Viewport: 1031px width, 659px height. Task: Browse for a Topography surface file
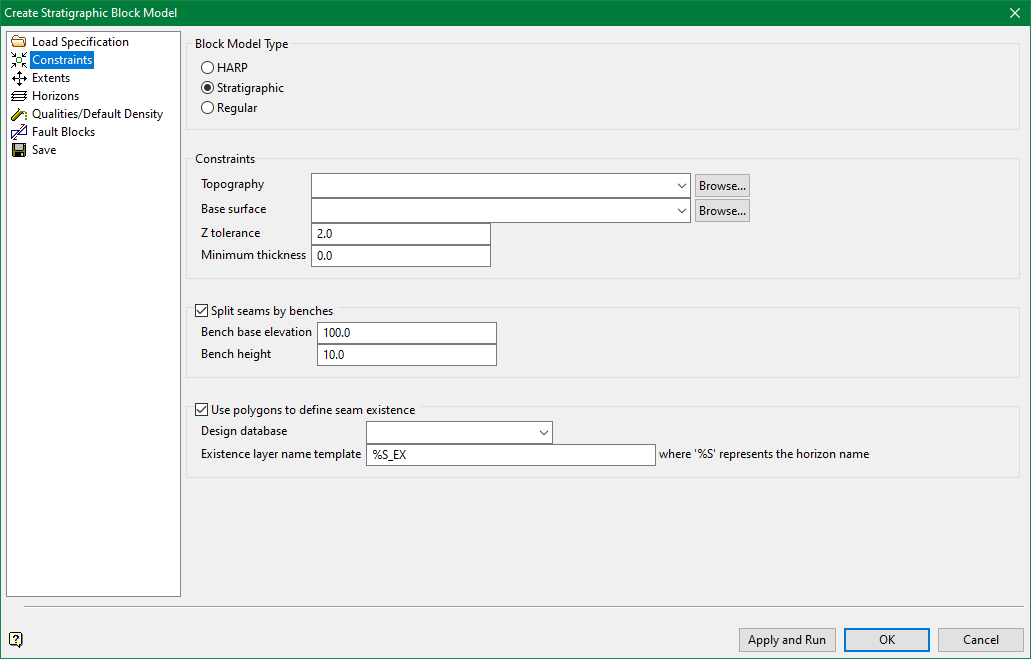point(722,185)
